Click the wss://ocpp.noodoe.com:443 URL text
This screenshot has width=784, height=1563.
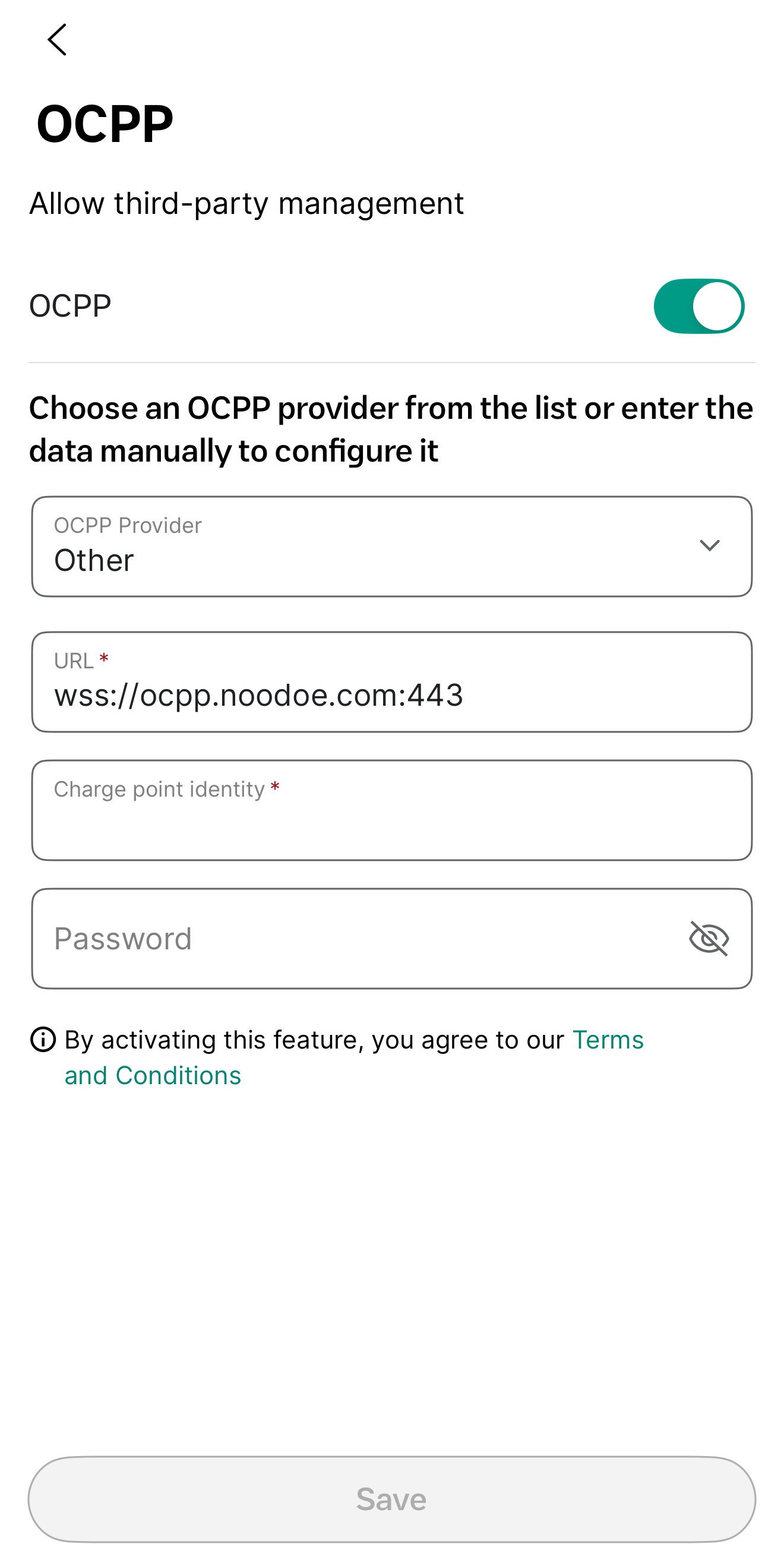(258, 695)
